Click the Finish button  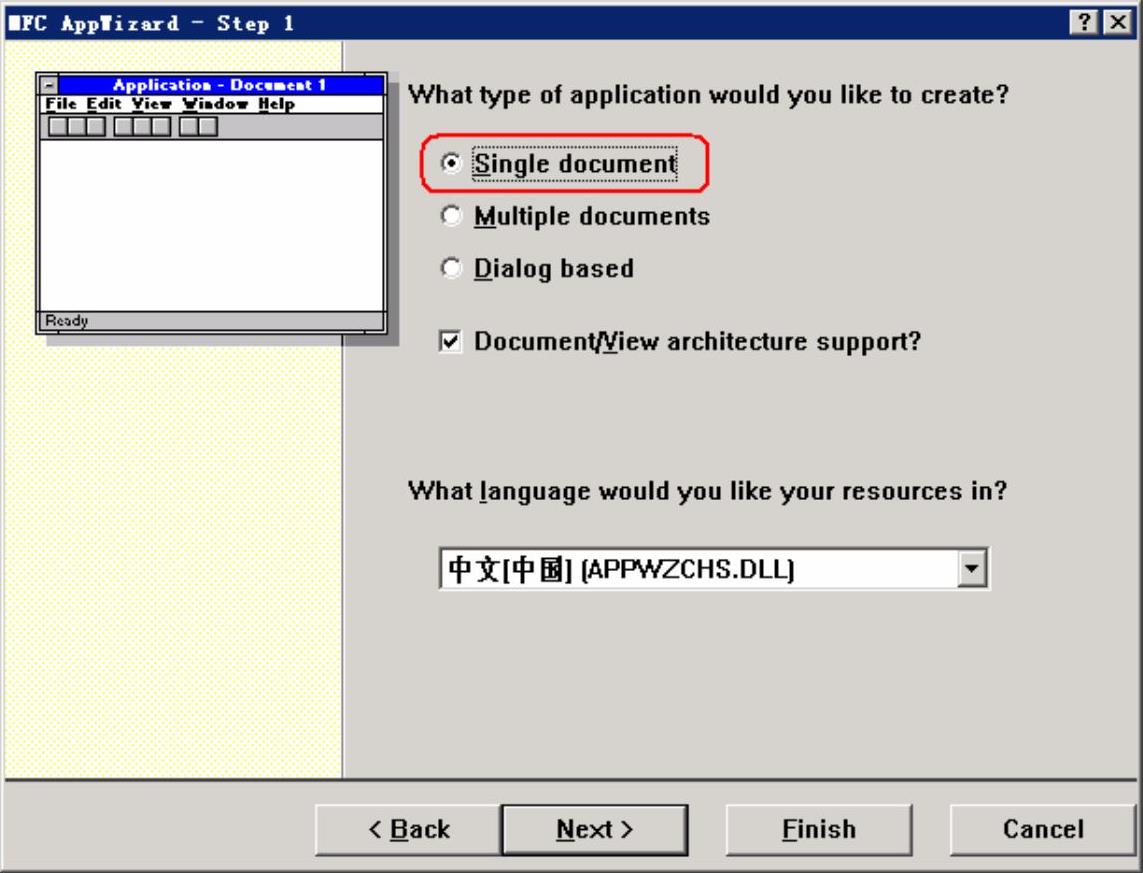click(819, 829)
